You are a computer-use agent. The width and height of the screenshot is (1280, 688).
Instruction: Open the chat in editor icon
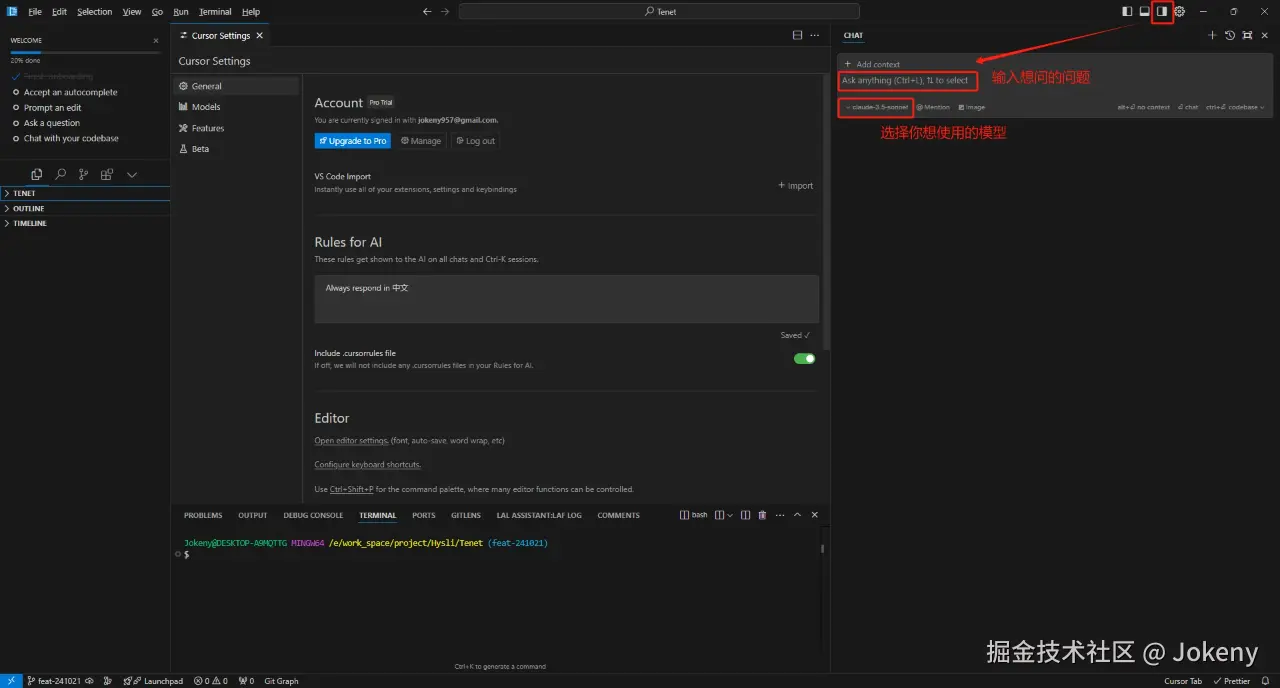pos(1247,35)
